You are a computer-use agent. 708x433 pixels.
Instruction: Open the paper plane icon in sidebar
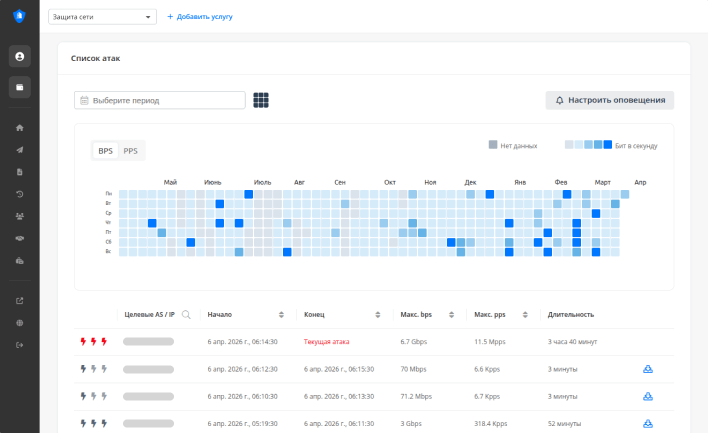click(x=20, y=150)
